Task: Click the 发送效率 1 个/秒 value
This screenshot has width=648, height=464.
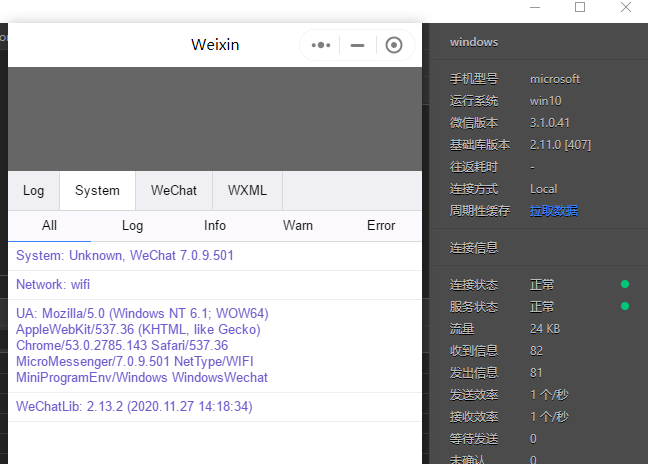Action: [x=549, y=395]
